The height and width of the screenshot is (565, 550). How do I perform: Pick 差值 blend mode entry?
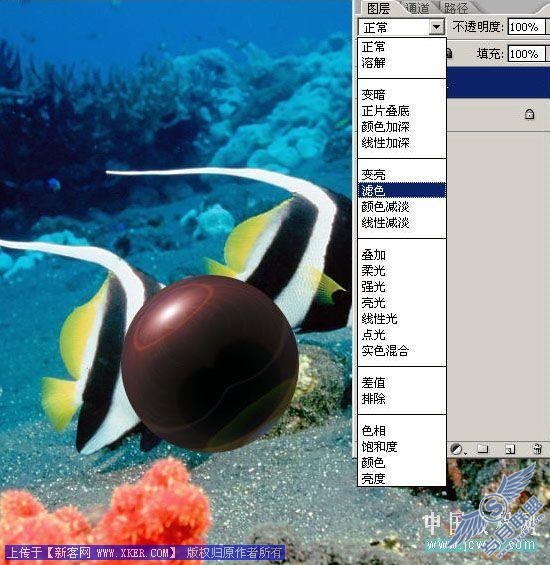pyautogui.click(x=373, y=383)
